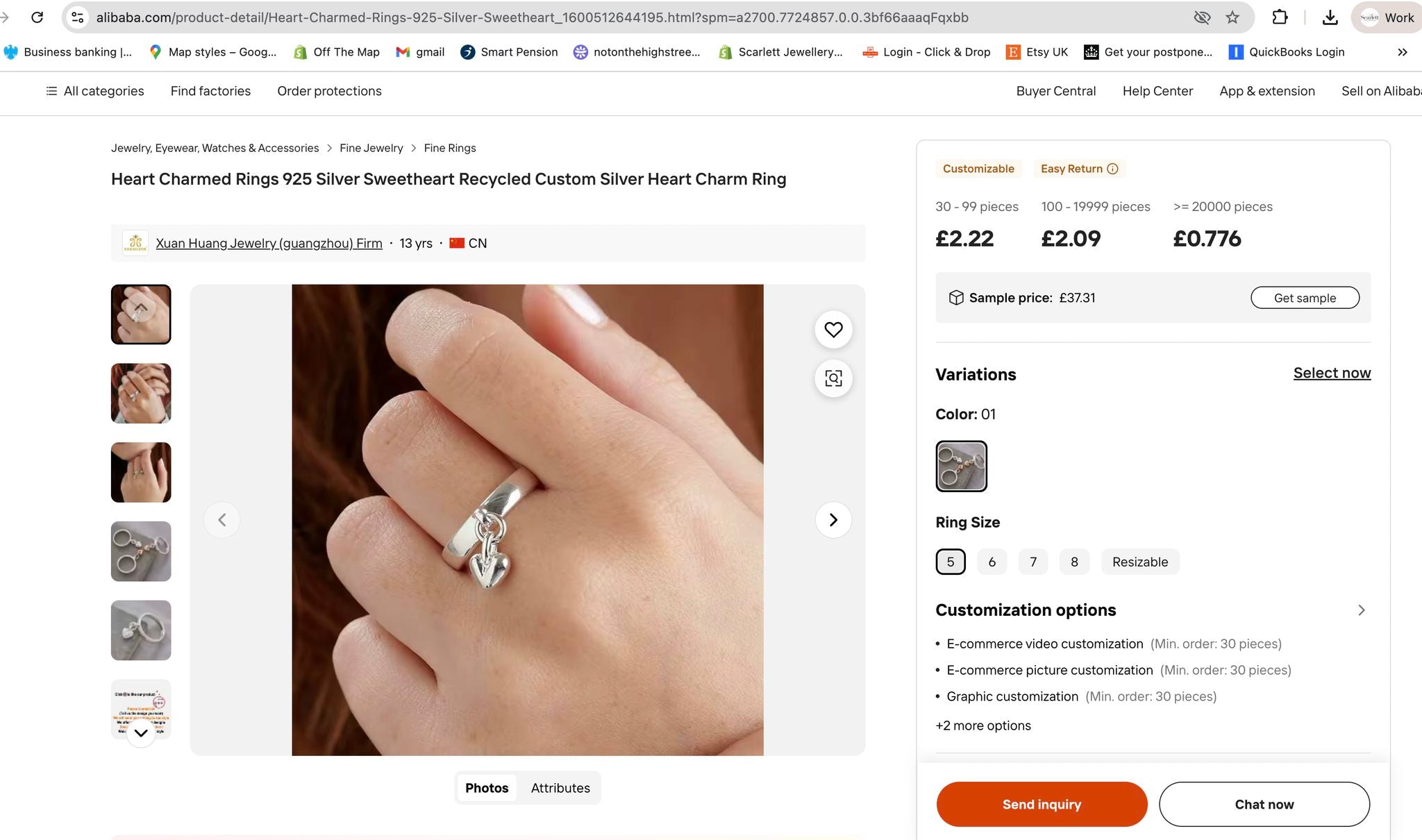Open image search via magnifier icon on photo
The image size is (1422, 840).
pyautogui.click(x=833, y=379)
